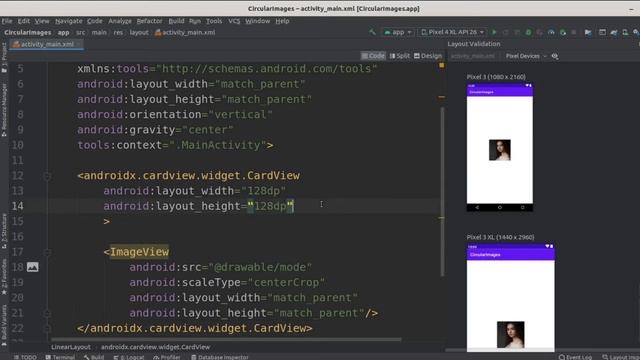Open the Favorites side tab
Viewport: 640px width, 360px height.
point(4,277)
